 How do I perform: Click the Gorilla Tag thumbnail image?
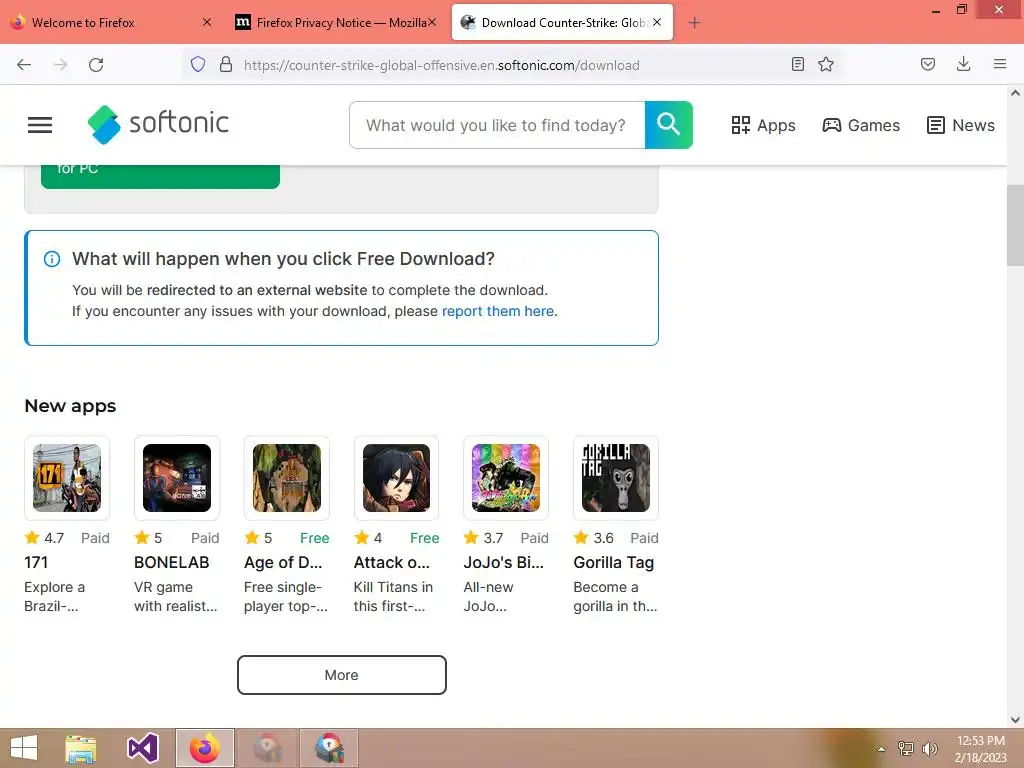coord(616,477)
